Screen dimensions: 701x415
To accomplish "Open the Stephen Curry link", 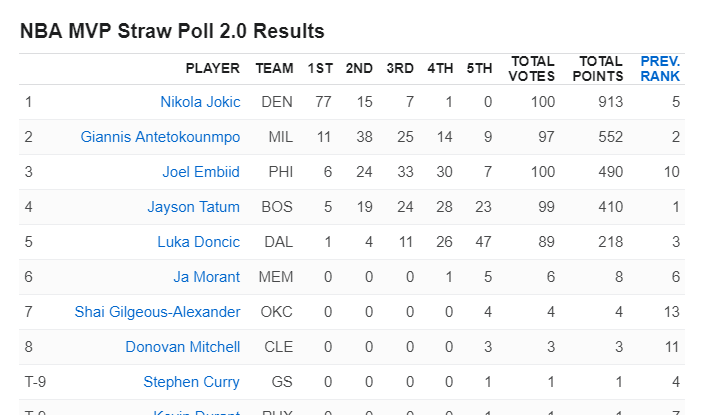I will [191, 382].
